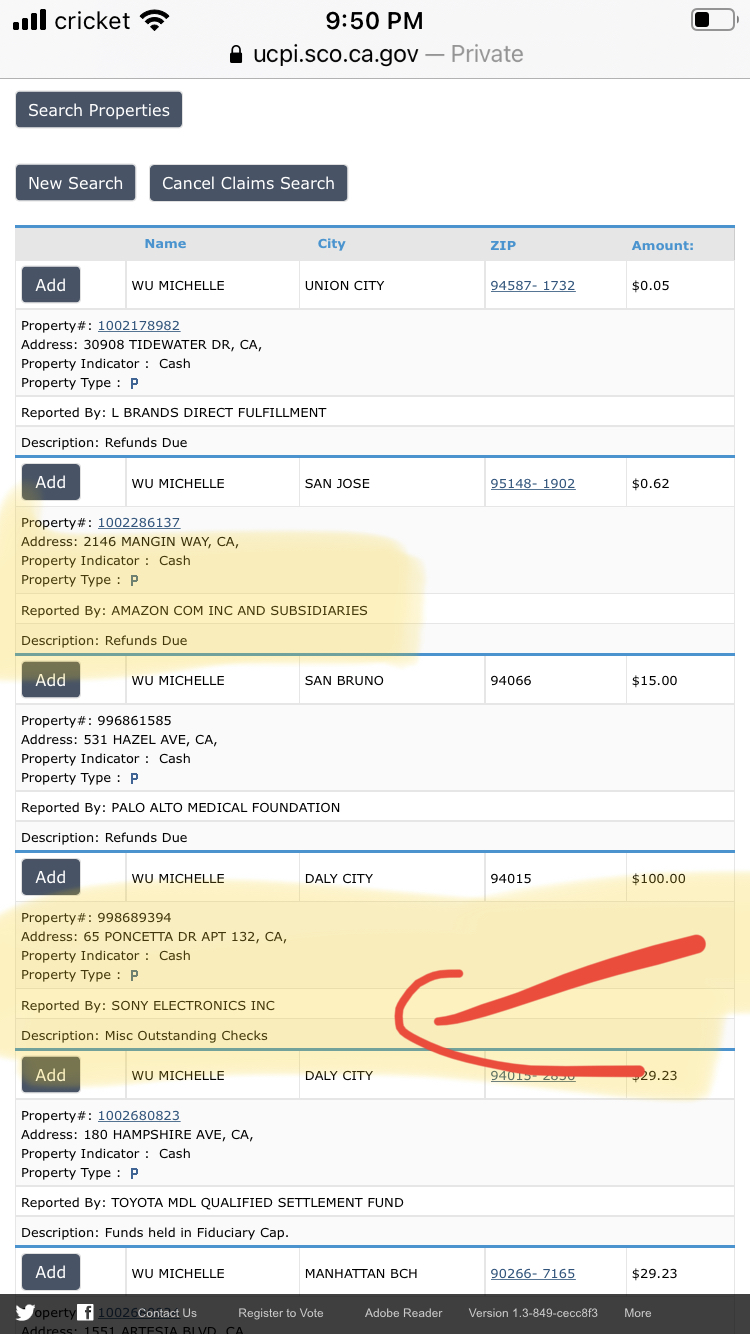Select Address 180 HAMPSHIRE AVE text
The width and height of the screenshot is (750, 1334).
[x=137, y=1134]
